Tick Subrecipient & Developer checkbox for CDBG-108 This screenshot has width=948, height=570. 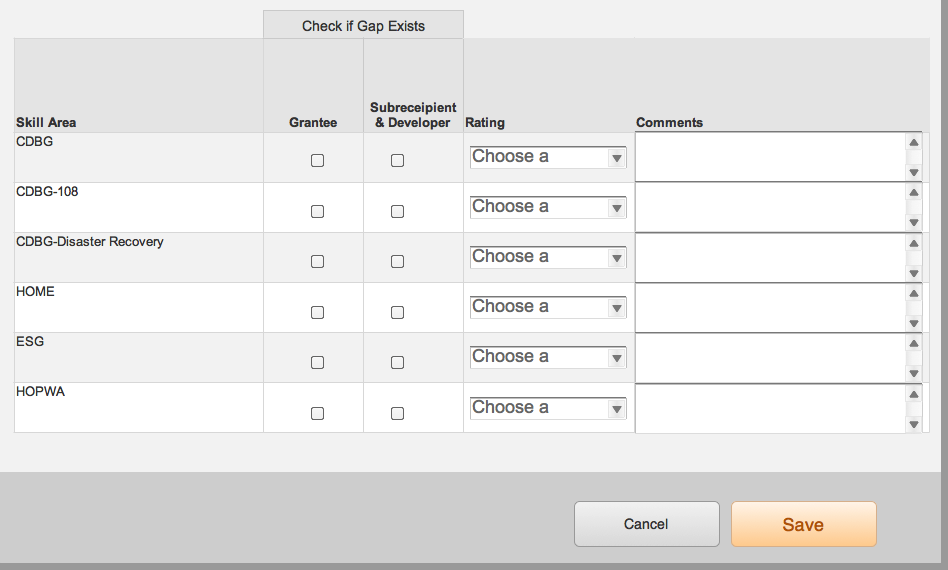(x=397, y=211)
